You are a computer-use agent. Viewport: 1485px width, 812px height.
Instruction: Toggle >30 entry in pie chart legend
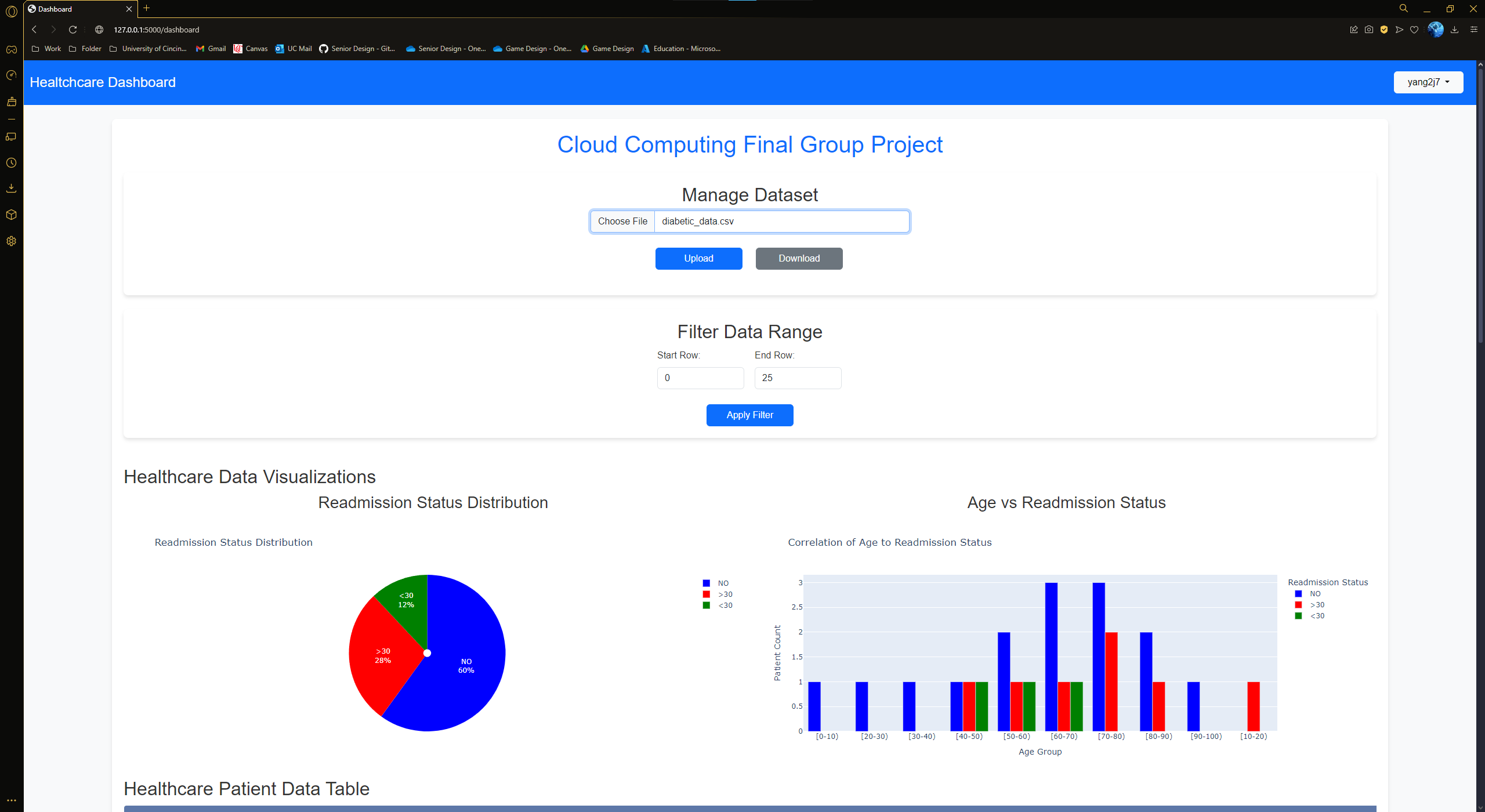click(718, 594)
